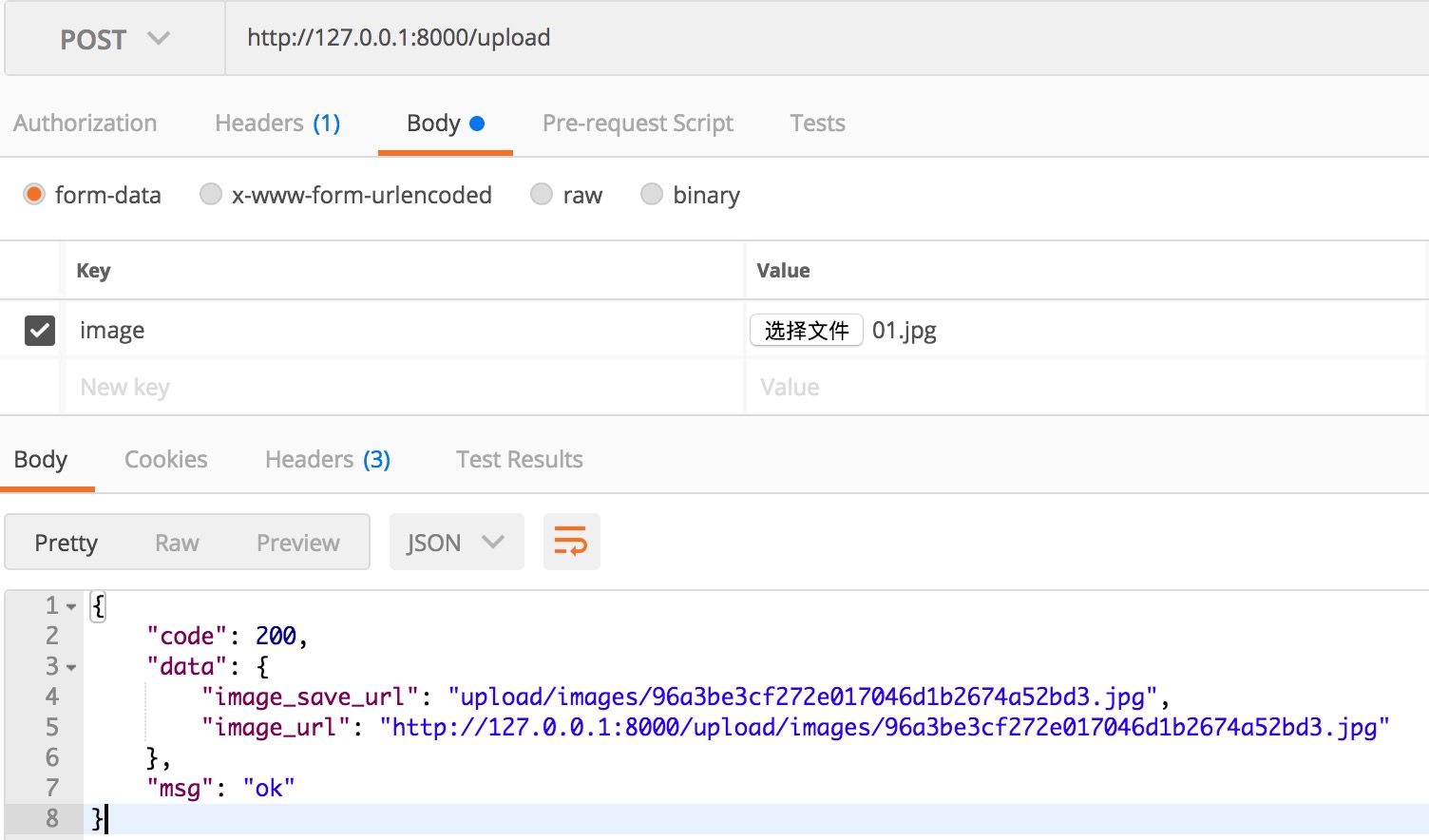The height and width of the screenshot is (840, 1429).
Task: Show the response Cookies tab
Action: tap(166, 460)
